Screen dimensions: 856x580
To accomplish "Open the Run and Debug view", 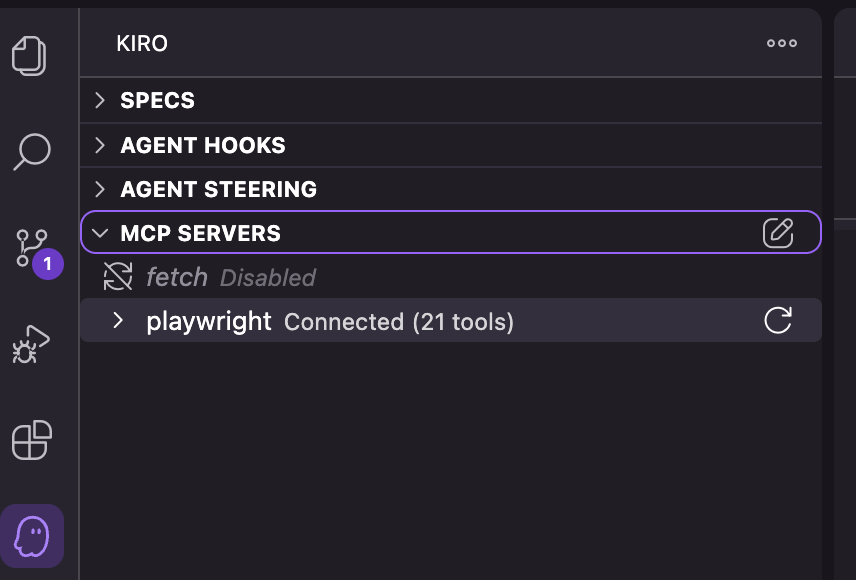I will (31, 344).
